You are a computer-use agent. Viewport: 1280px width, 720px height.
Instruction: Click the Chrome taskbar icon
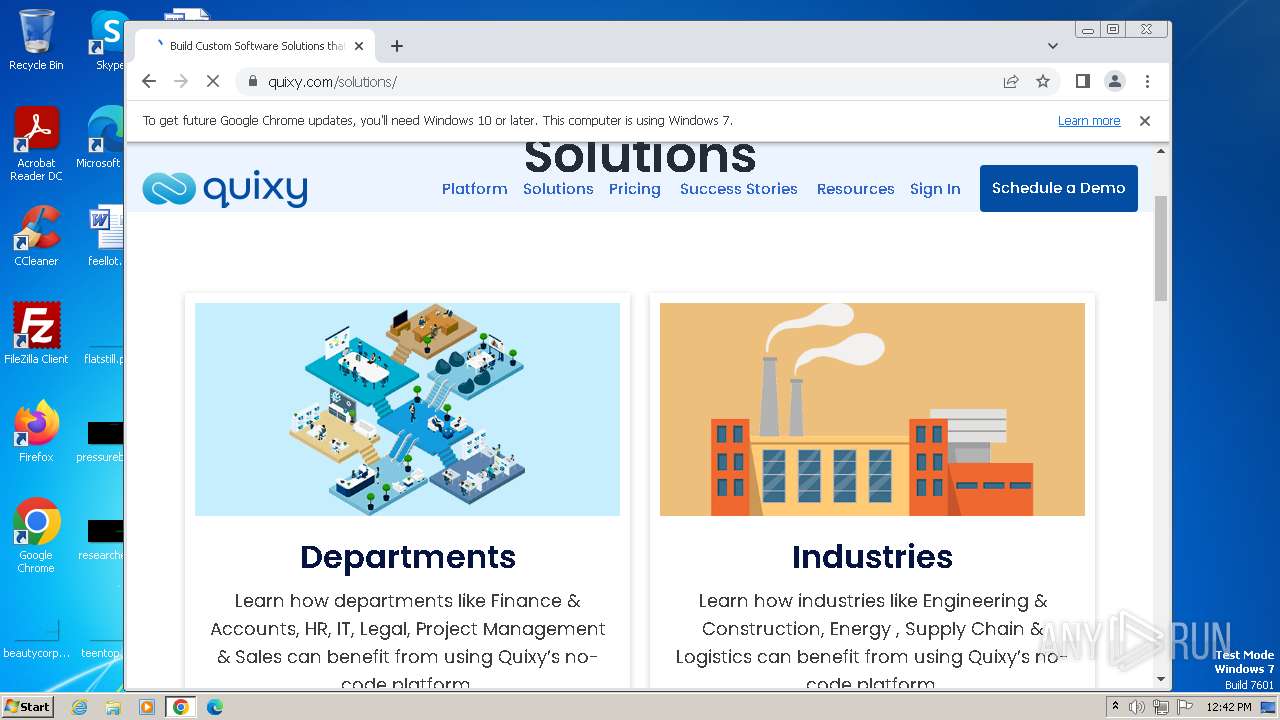click(181, 707)
